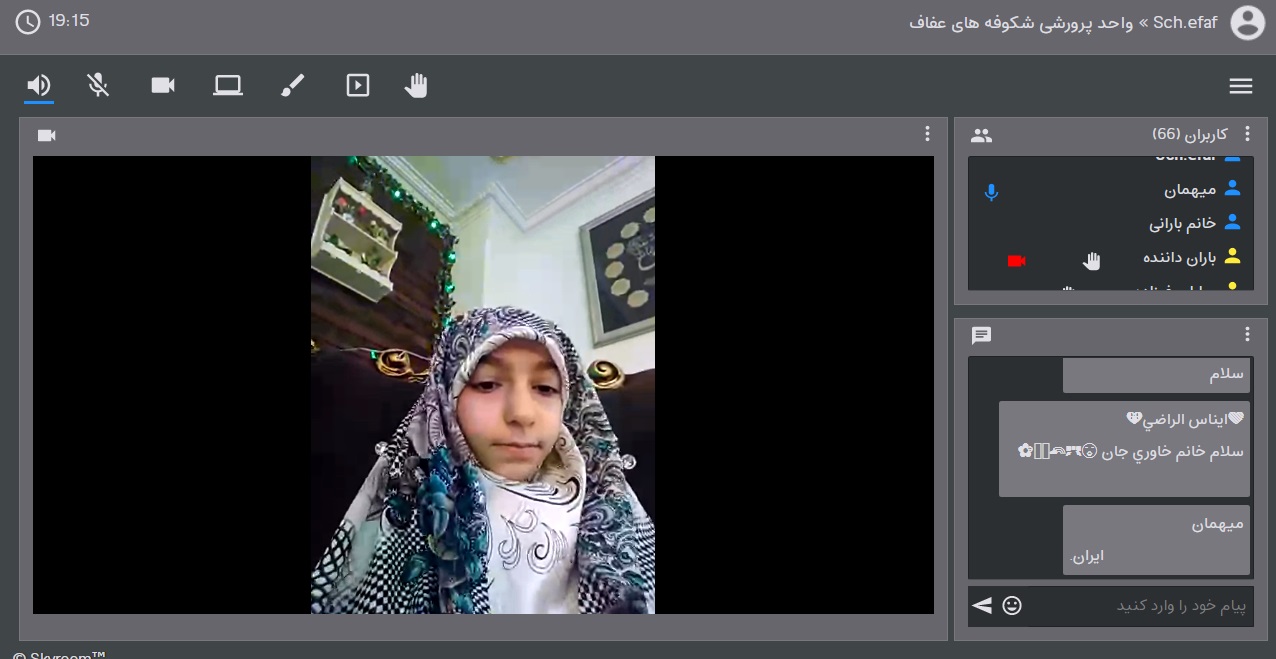The width and height of the screenshot is (1276, 659).
Task: Open the whiteboard brush tool
Action: click(x=292, y=86)
